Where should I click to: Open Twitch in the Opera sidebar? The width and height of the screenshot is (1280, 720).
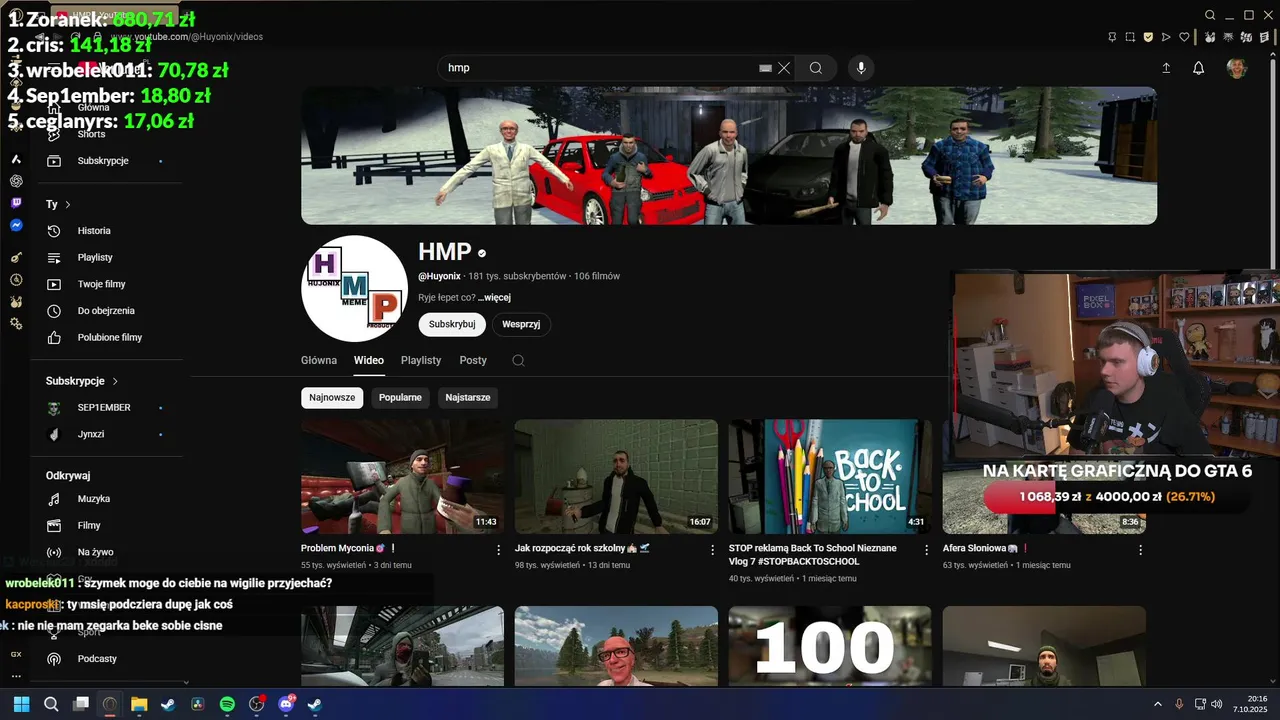(x=16, y=203)
